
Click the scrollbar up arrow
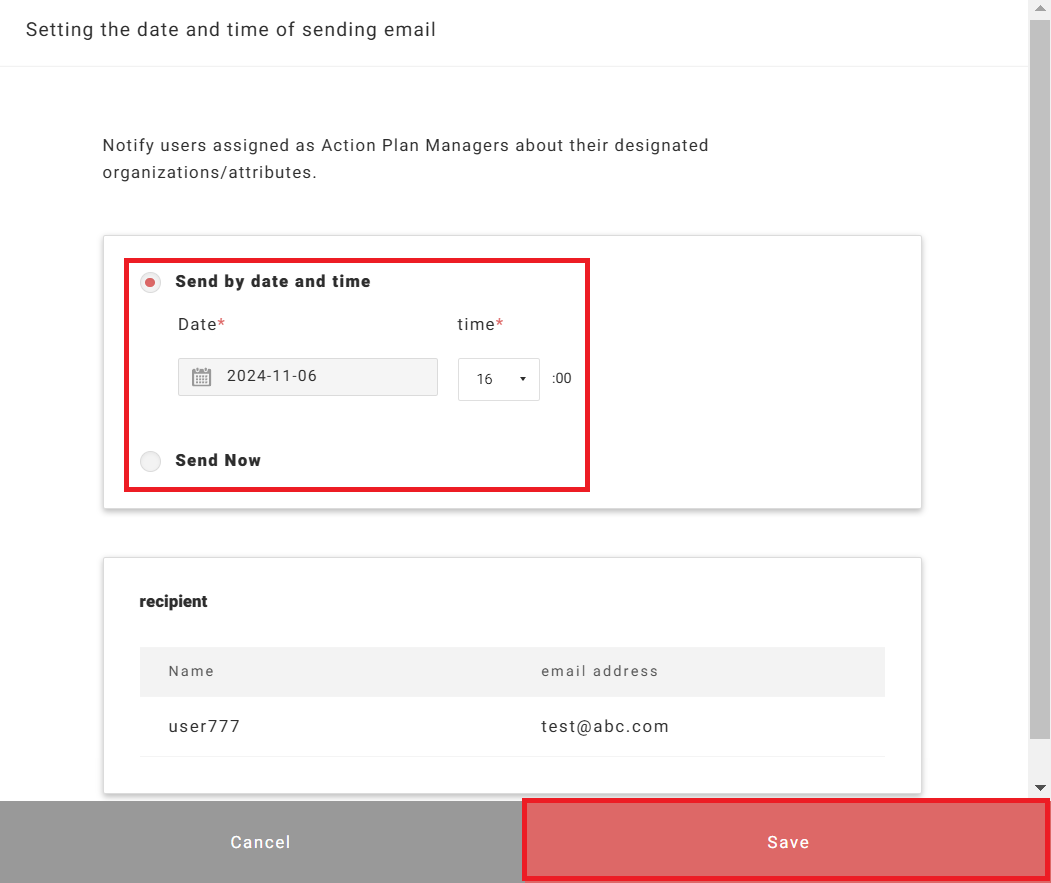(1040, 8)
